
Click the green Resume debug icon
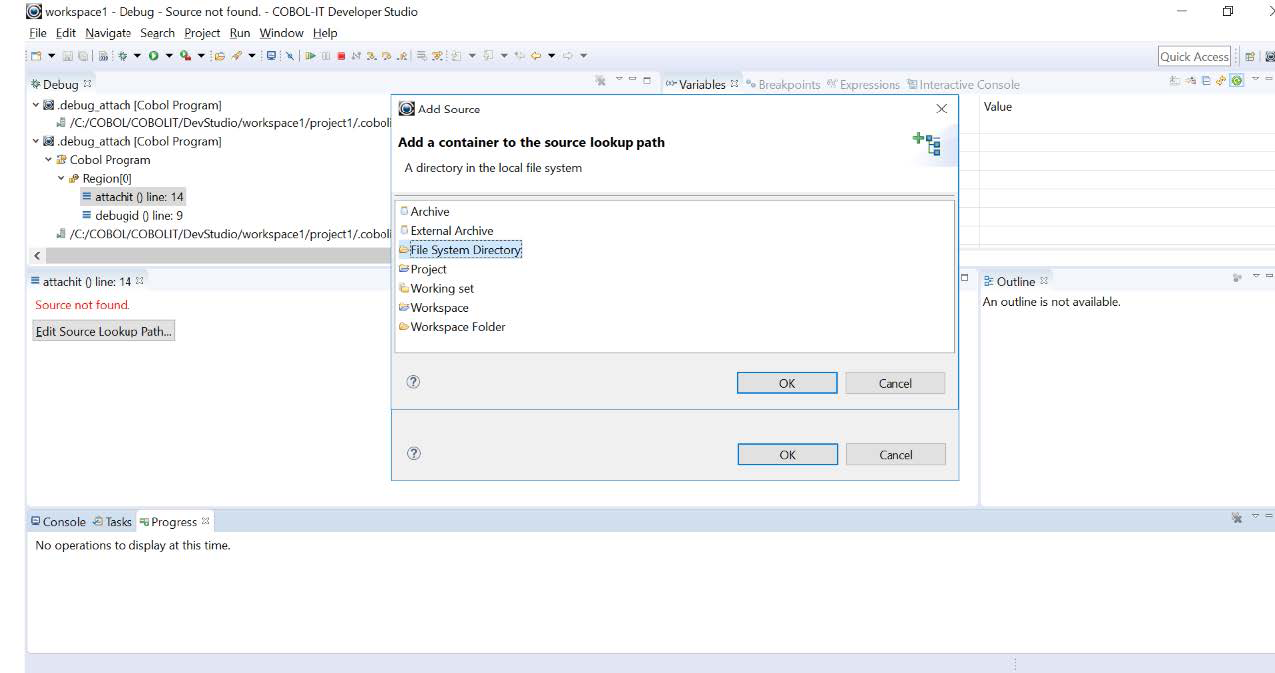pos(311,55)
